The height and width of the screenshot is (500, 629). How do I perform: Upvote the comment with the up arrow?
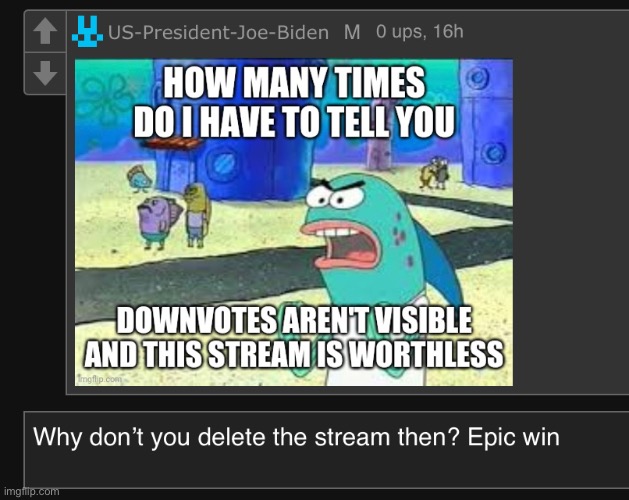pos(45,31)
